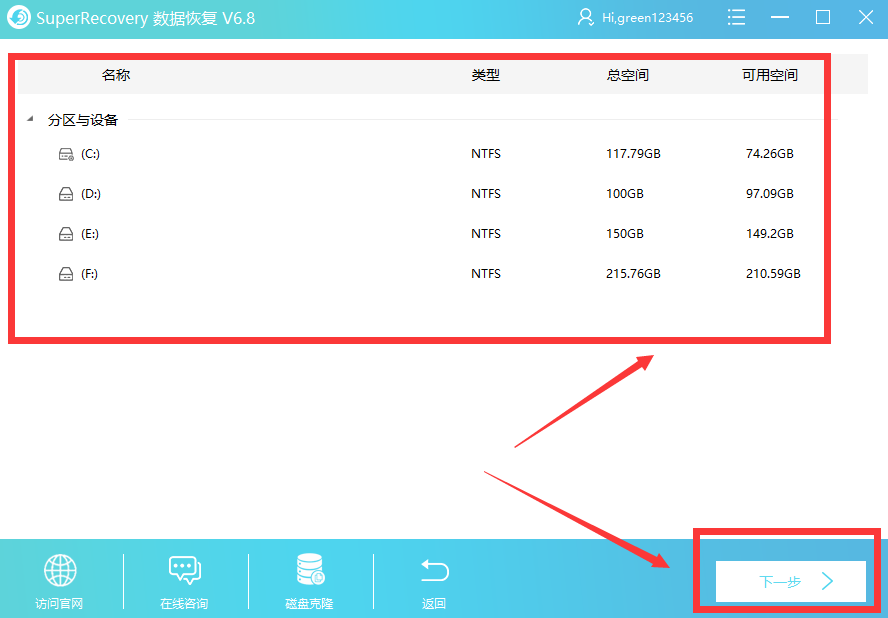This screenshot has width=888, height=618.
Task: Open the user account avatar icon
Action: pos(586,18)
